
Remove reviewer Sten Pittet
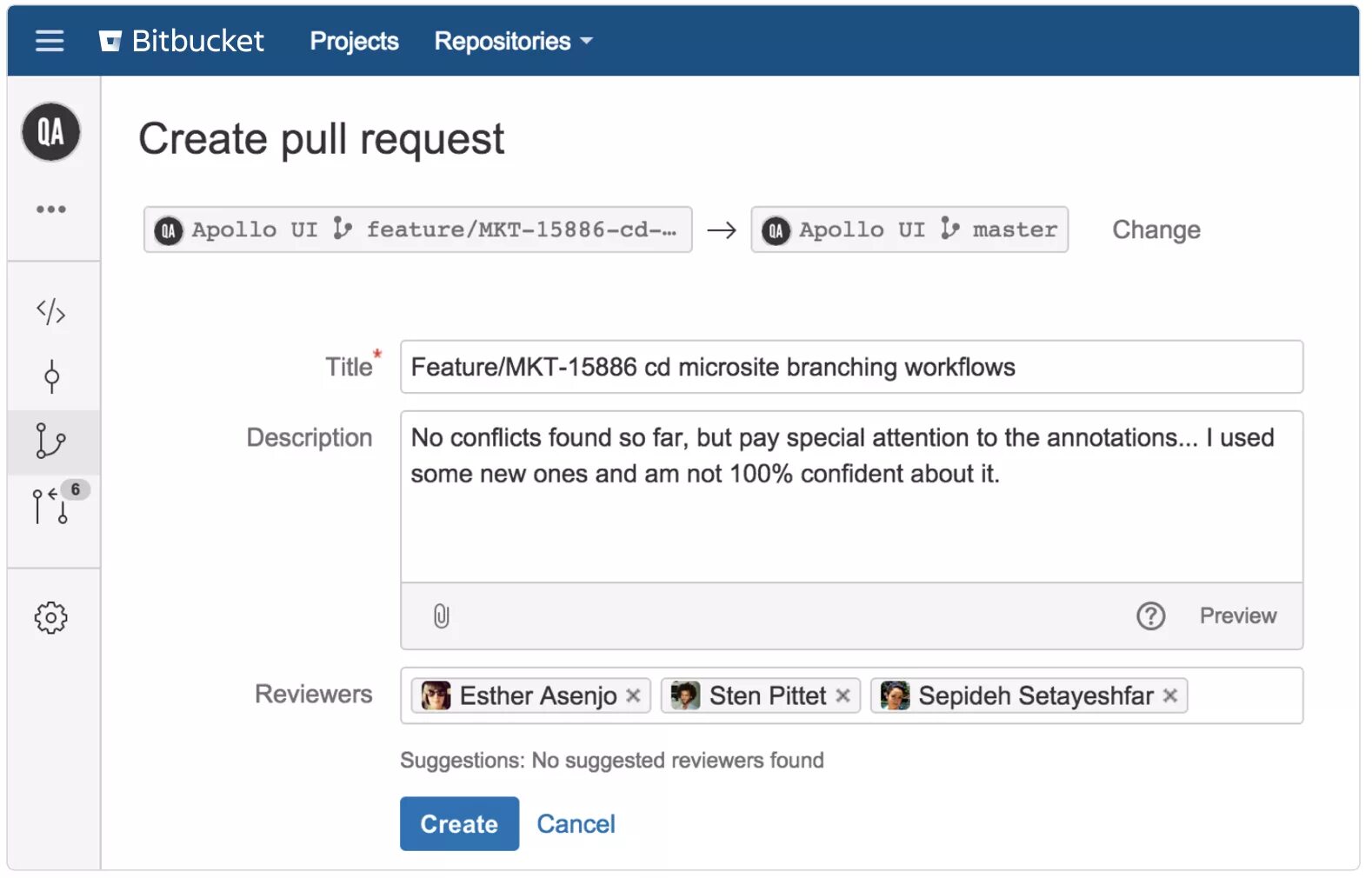pyautogui.click(x=843, y=696)
